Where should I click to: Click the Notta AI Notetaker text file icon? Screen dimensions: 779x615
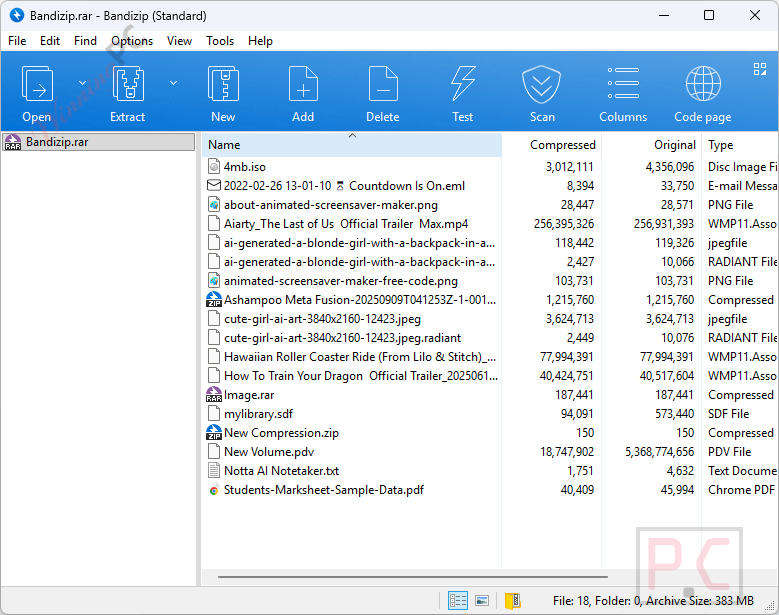point(214,470)
